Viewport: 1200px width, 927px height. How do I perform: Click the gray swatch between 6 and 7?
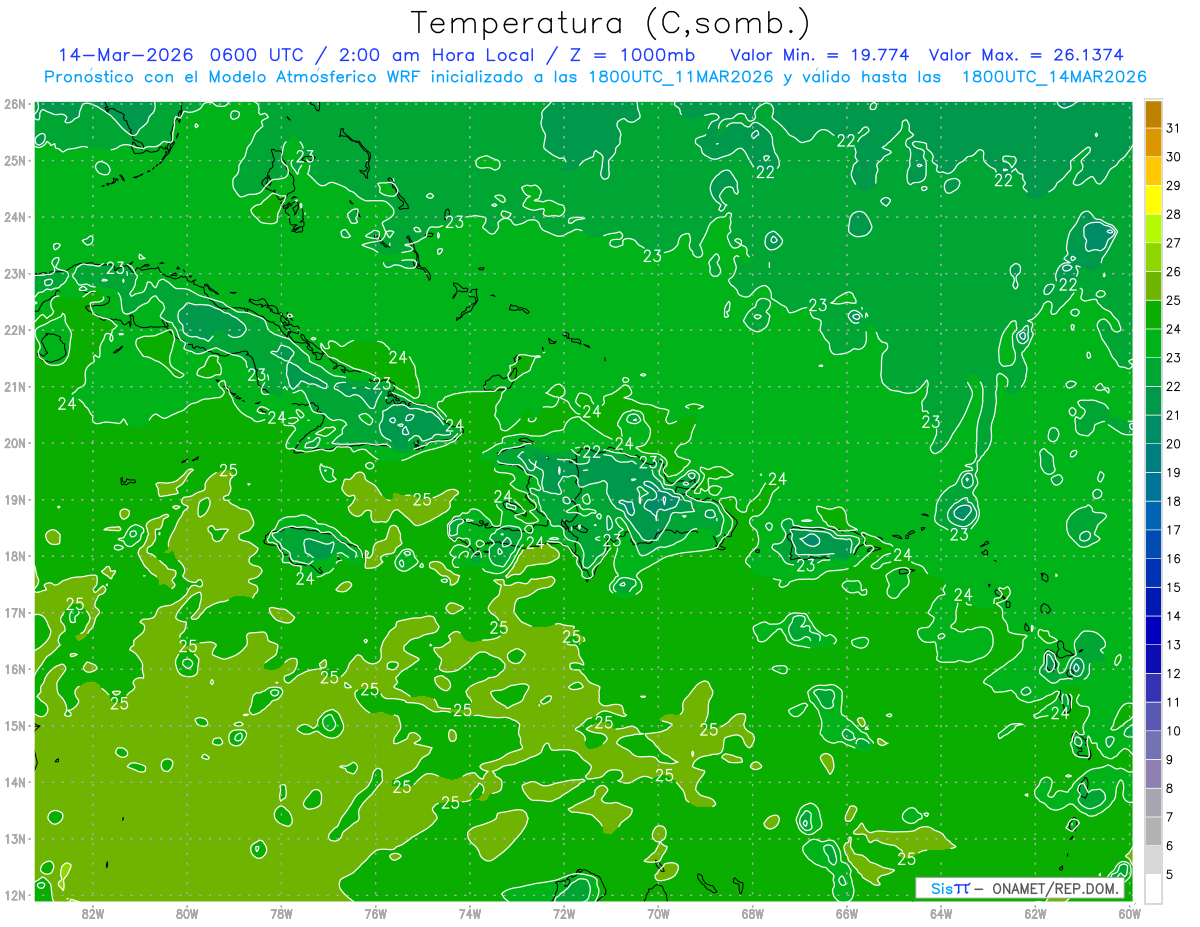[x=1154, y=832]
